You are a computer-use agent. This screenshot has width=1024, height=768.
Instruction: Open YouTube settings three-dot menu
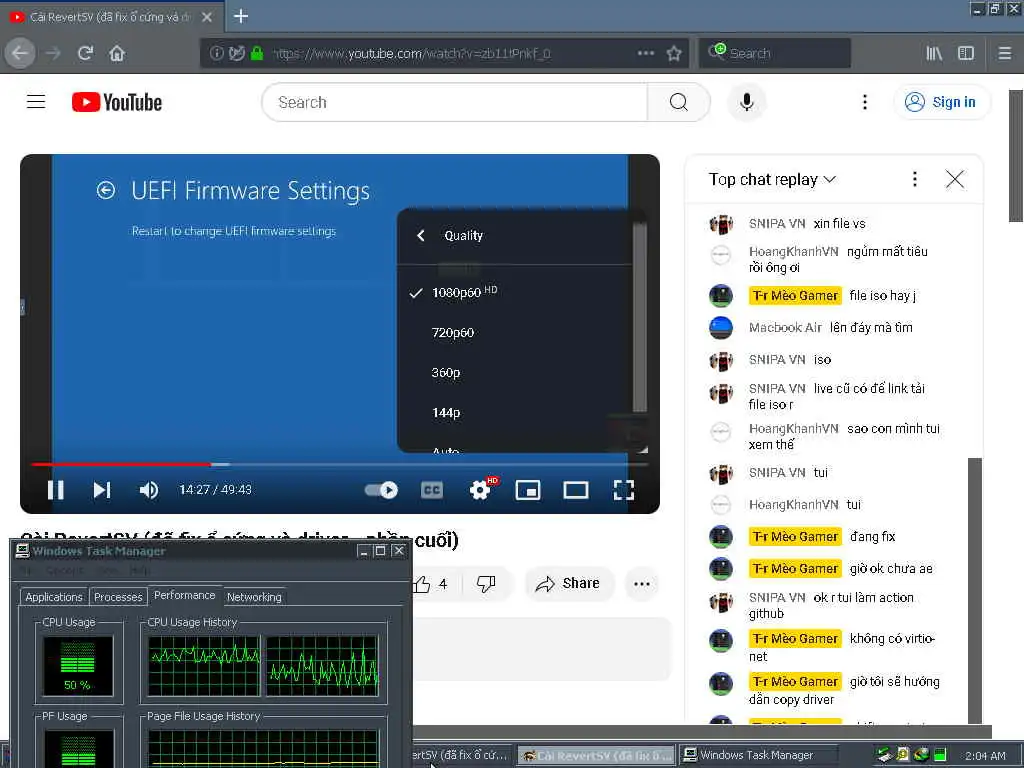(865, 102)
